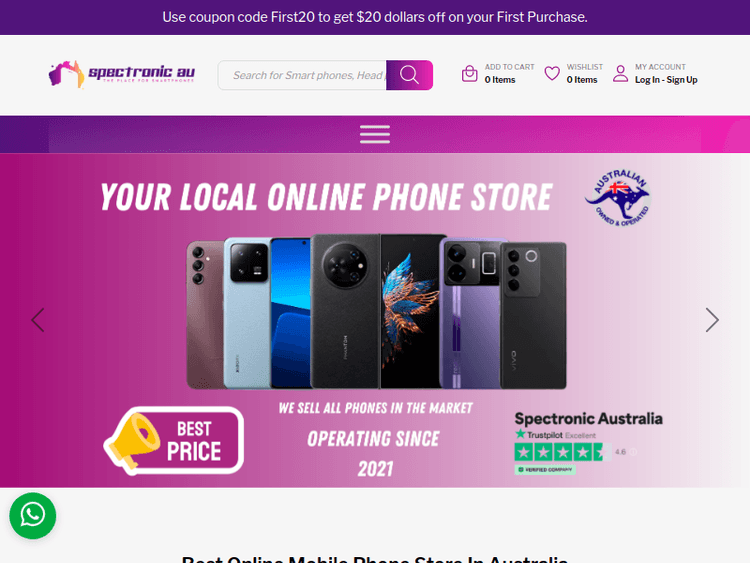Advance to next banner slide
The image size is (750, 563).
712,320
